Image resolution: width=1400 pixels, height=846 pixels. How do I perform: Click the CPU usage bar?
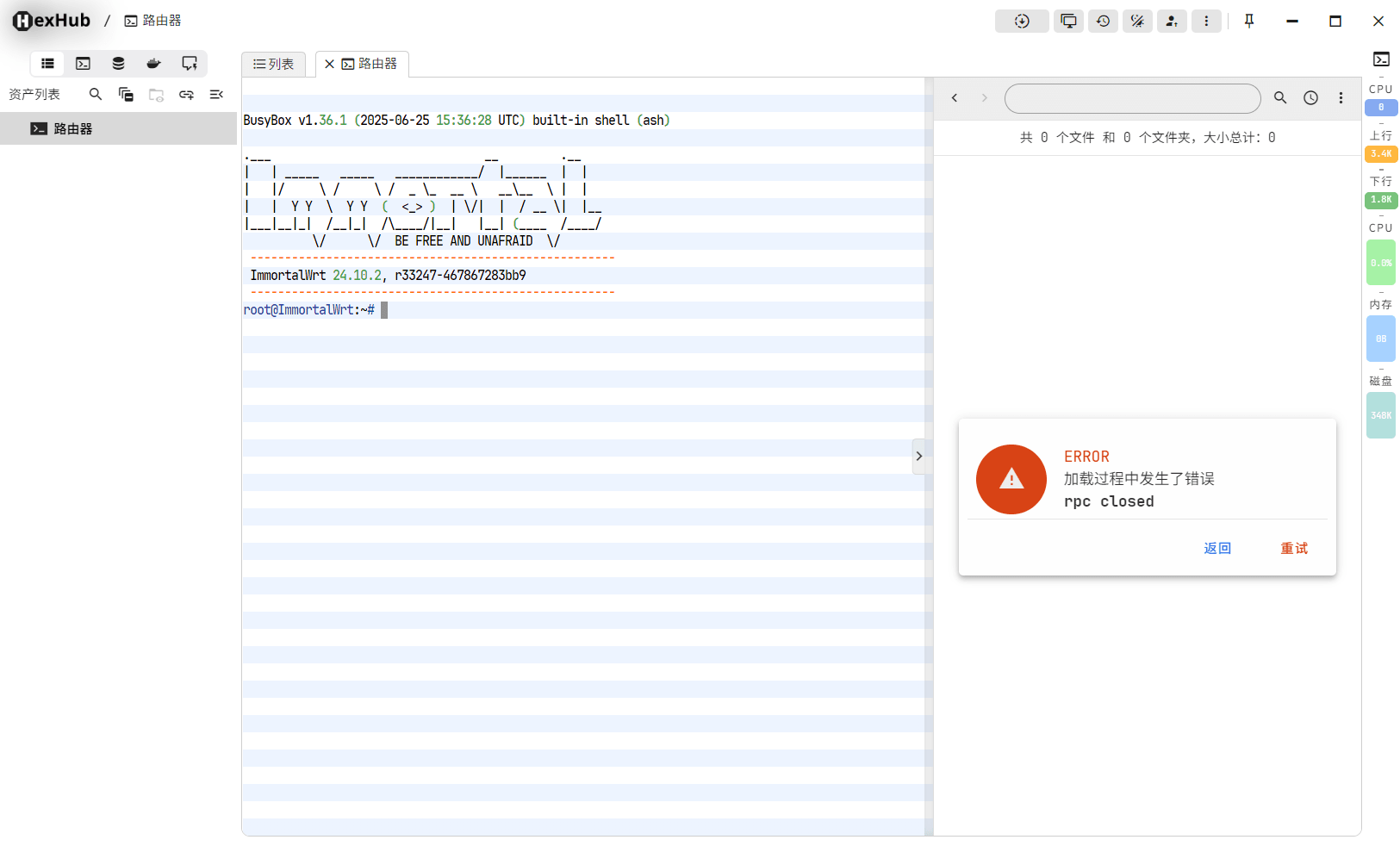click(x=1381, y=263)
